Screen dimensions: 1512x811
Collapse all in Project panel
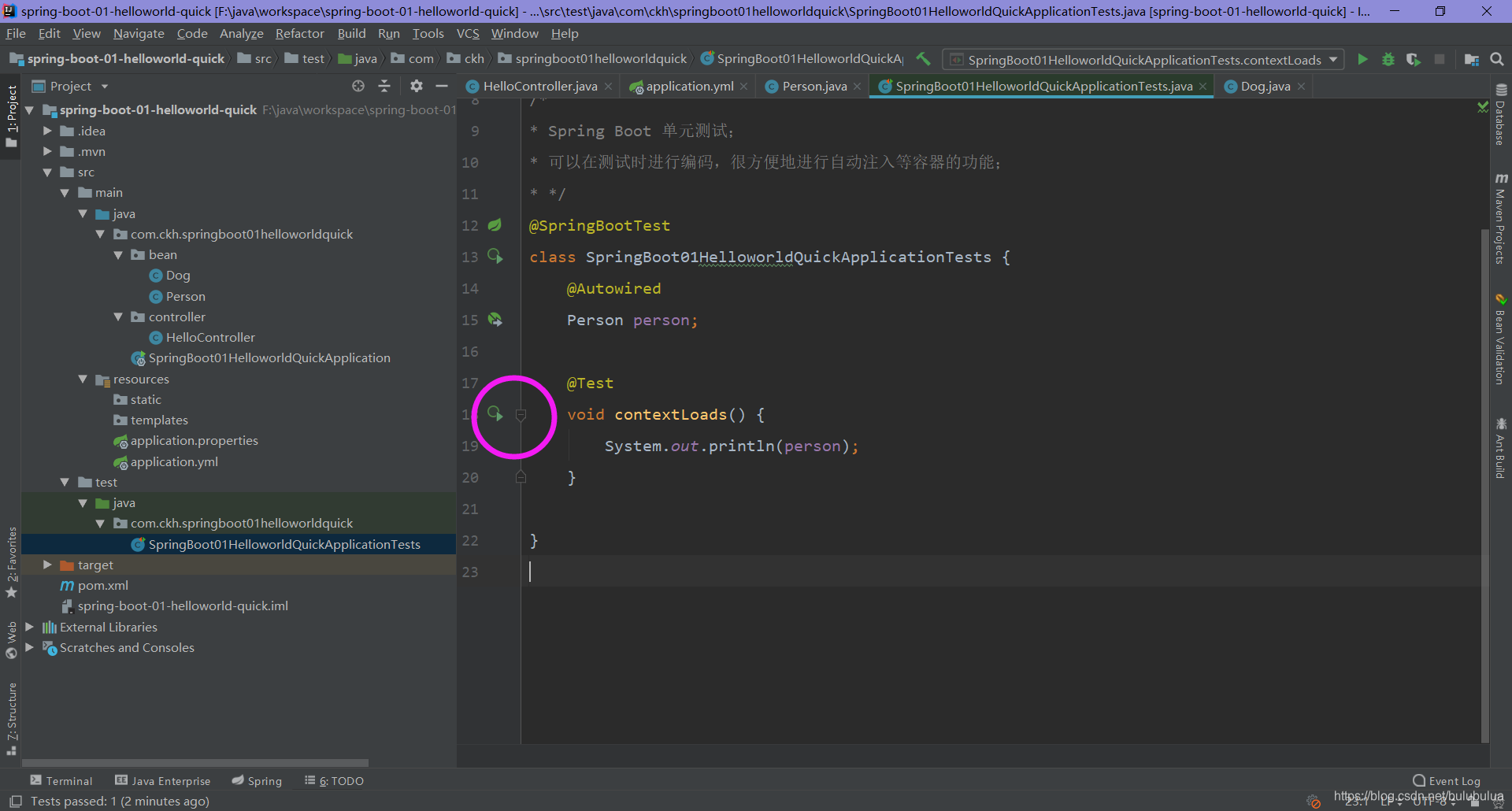pyautogui.click(x=384, y=86)
